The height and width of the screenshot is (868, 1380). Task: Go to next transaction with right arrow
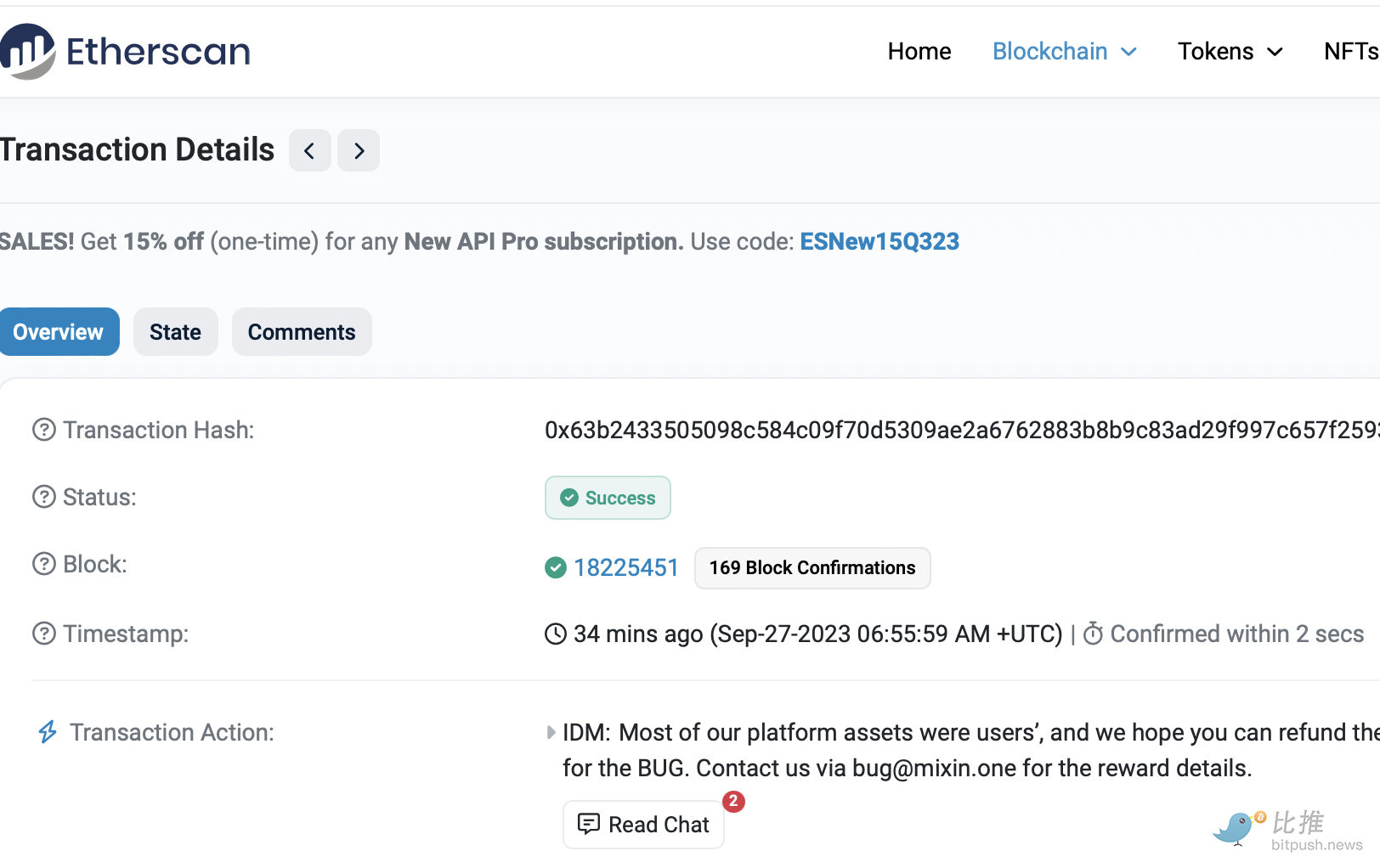tap(359, 151)
